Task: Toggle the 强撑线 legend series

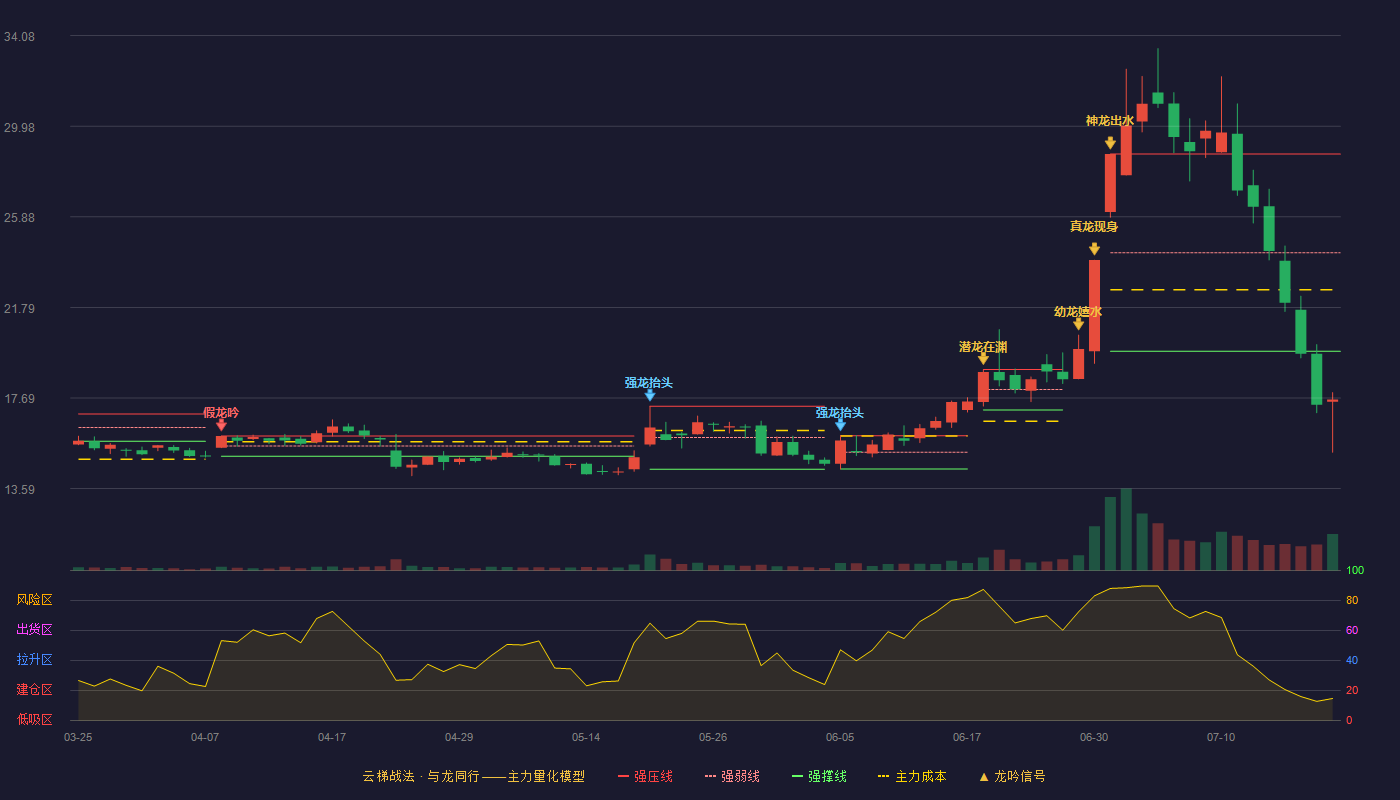Action: pos(819,776)
